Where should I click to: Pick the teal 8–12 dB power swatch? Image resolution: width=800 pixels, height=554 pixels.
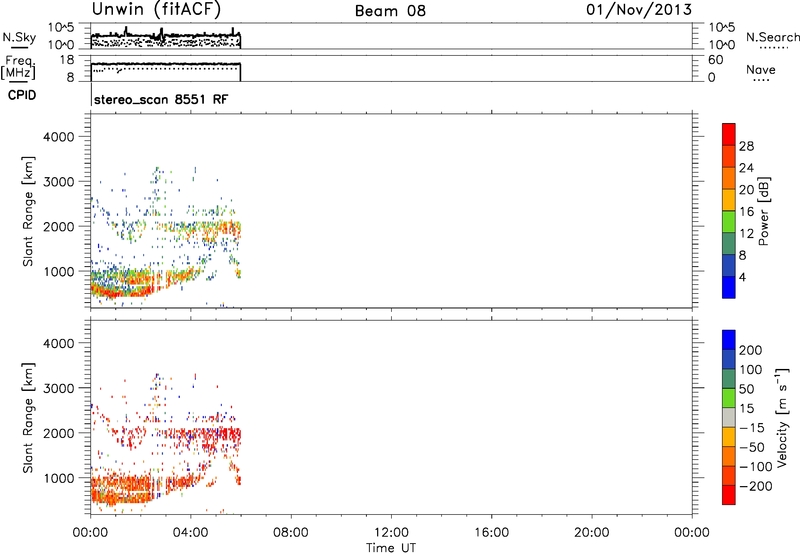[x=729, y=244]
